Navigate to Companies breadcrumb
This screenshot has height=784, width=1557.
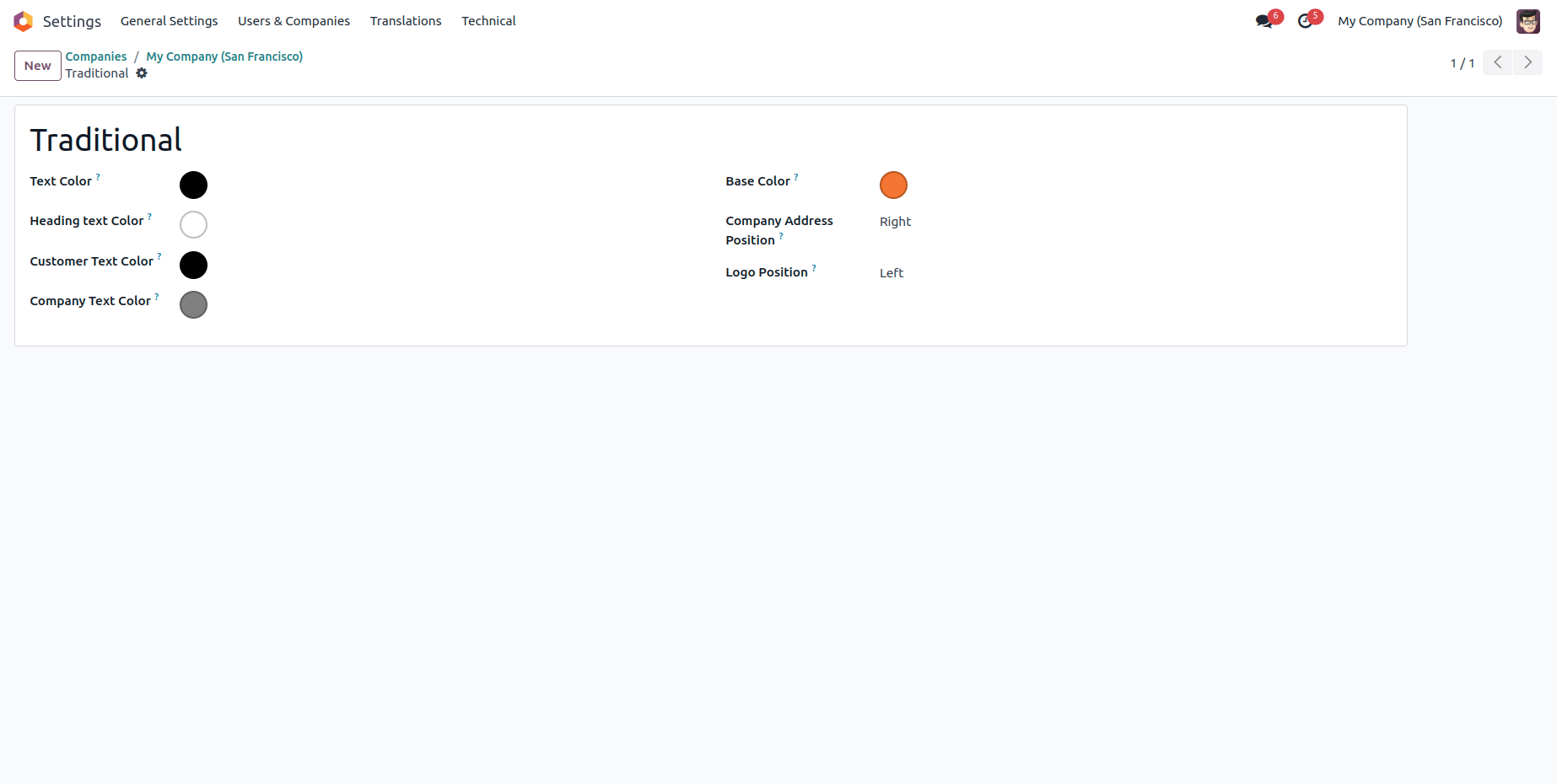96,56
